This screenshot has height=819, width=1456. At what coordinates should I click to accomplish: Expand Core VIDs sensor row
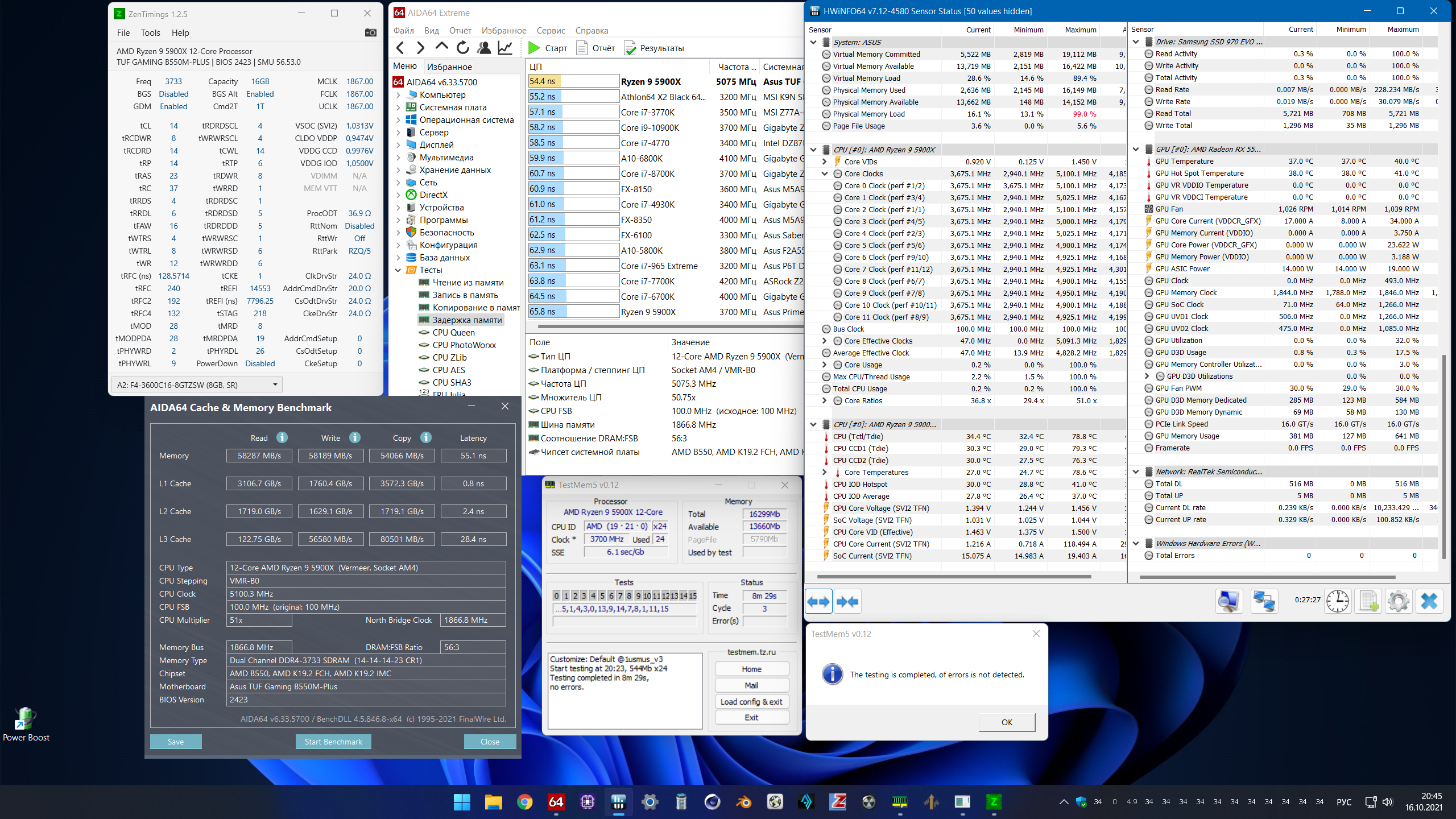click(x=825, y=162)
